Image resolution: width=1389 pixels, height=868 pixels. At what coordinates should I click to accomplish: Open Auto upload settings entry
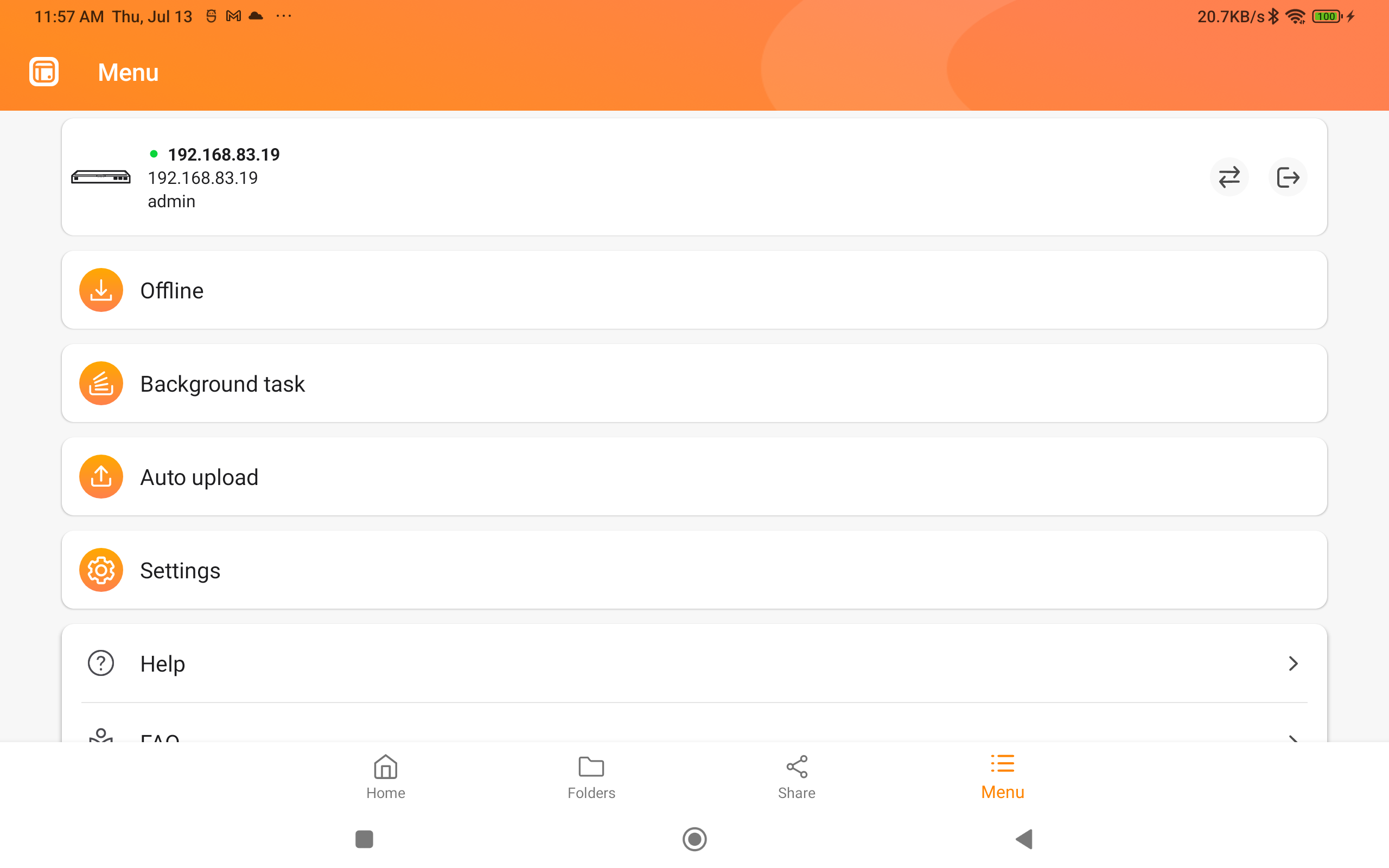point(694,476)
